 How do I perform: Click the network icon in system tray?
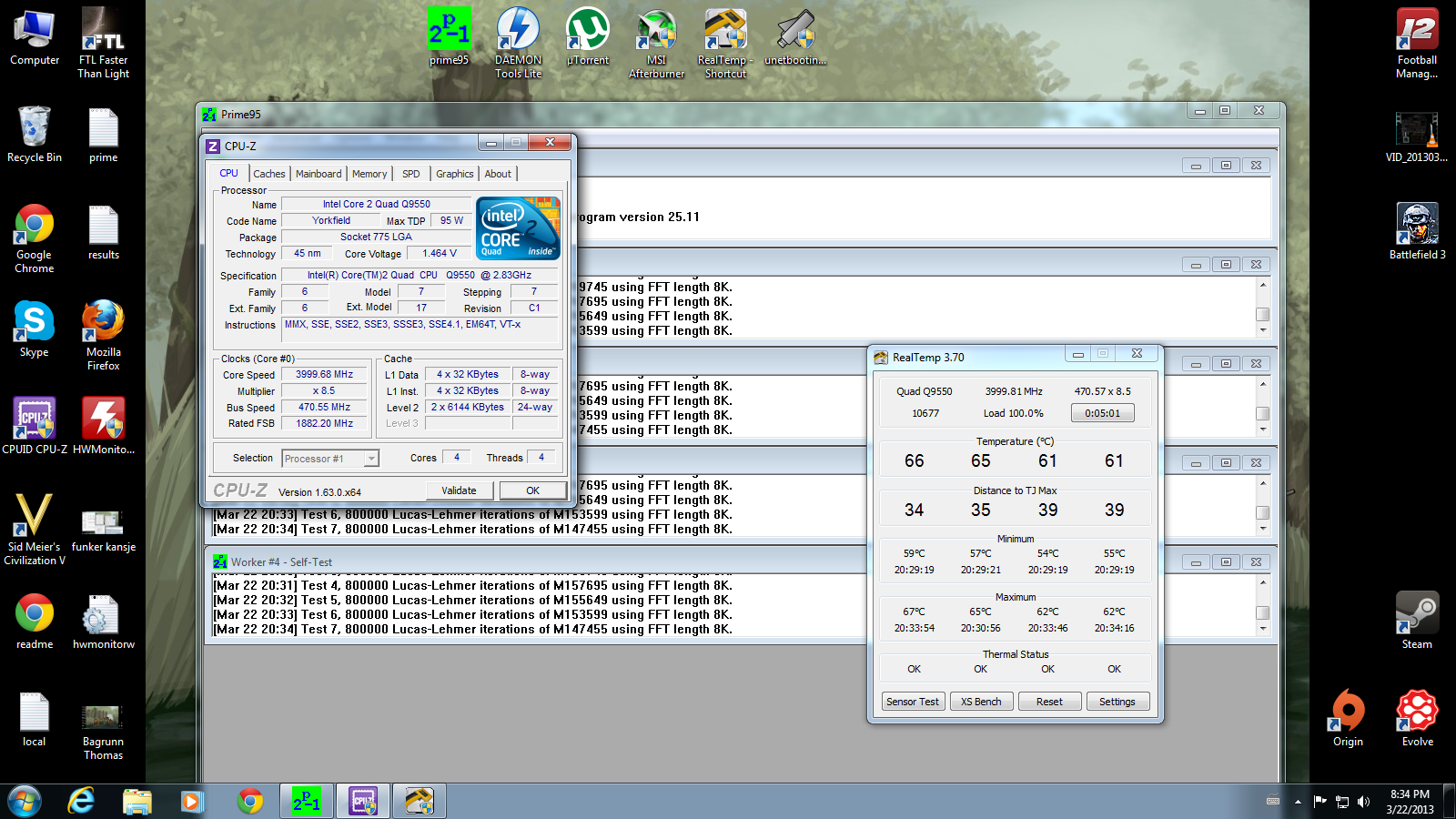tap(1342, 802)
